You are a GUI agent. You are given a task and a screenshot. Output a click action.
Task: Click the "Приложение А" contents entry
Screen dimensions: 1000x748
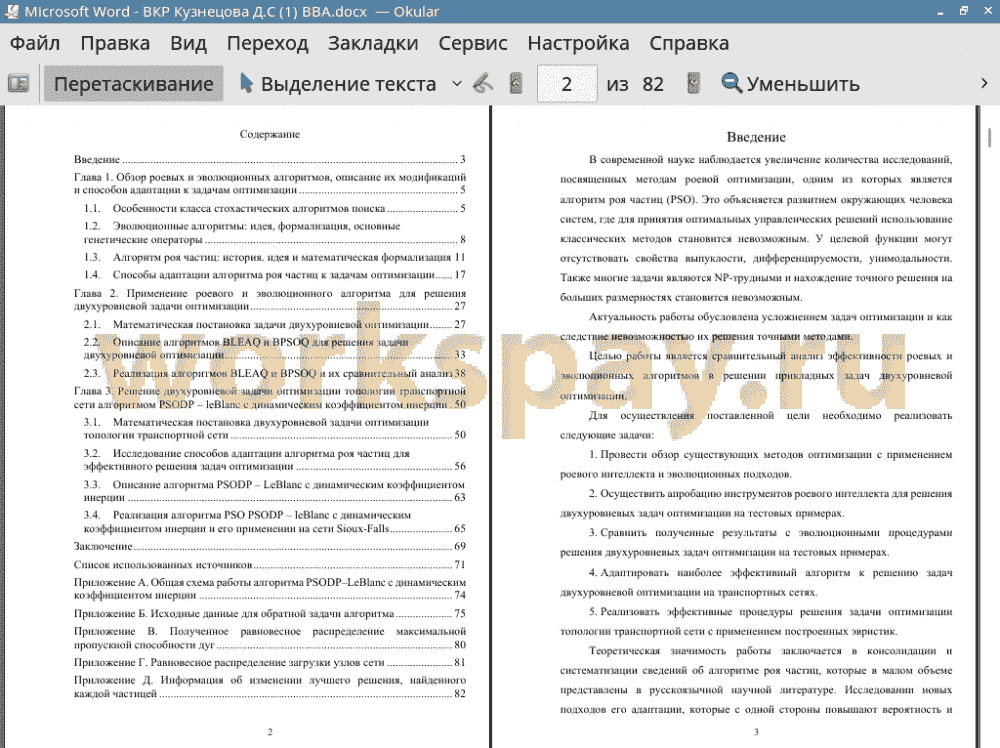coord(270,589)
